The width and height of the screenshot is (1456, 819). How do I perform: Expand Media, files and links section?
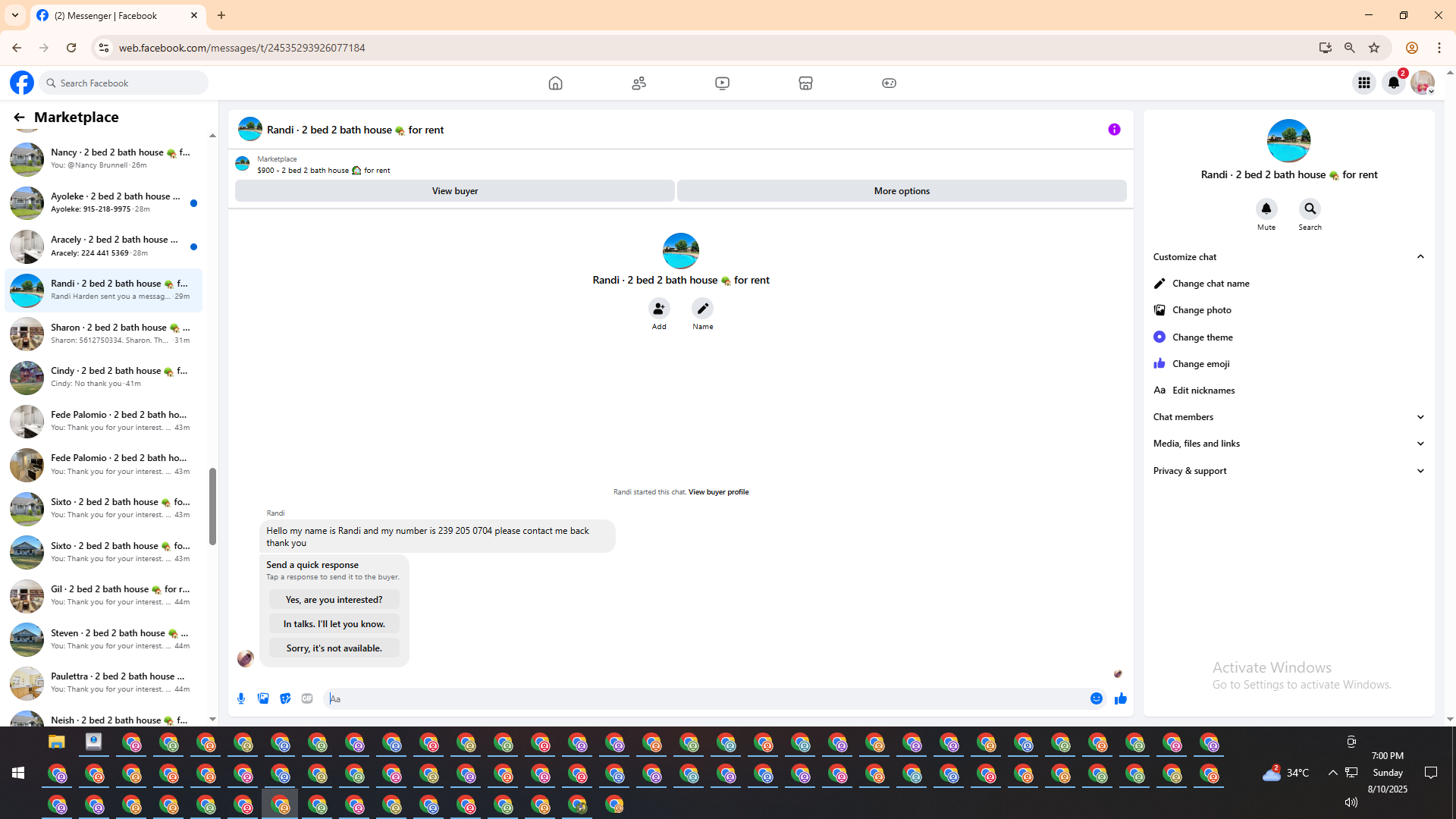tap(1420, 444)
